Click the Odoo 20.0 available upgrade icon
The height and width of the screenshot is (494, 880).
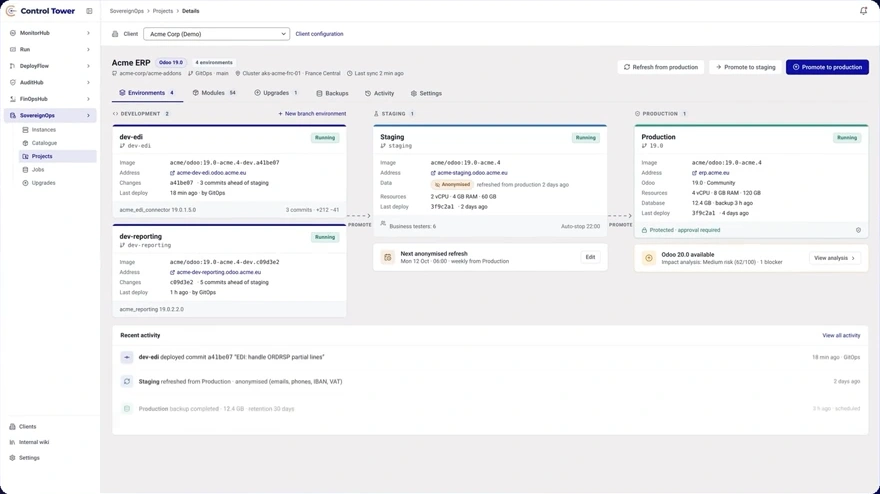649,258
